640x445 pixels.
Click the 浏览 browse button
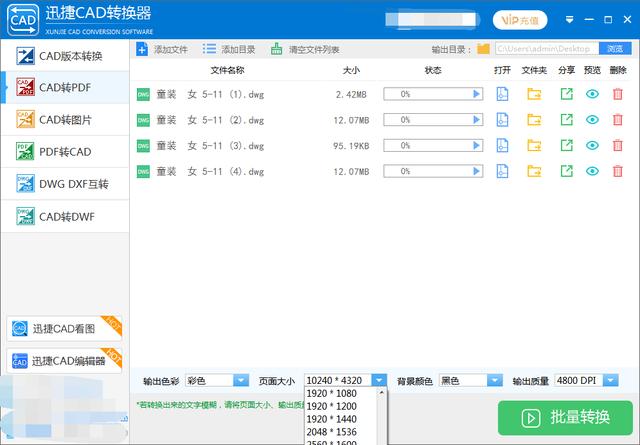[615, 48]
